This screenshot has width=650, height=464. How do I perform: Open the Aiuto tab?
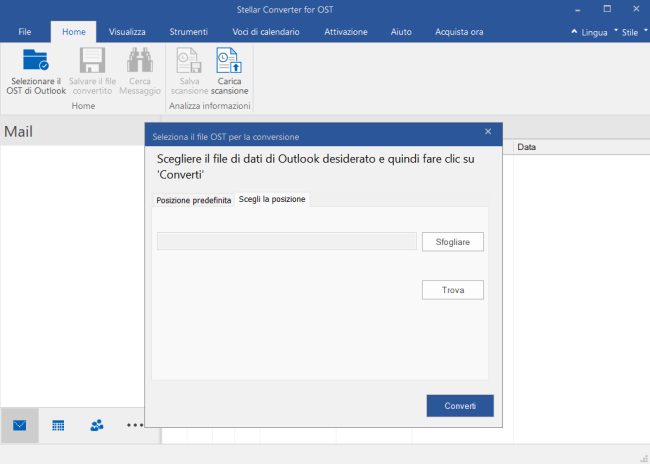pos(401,32)
